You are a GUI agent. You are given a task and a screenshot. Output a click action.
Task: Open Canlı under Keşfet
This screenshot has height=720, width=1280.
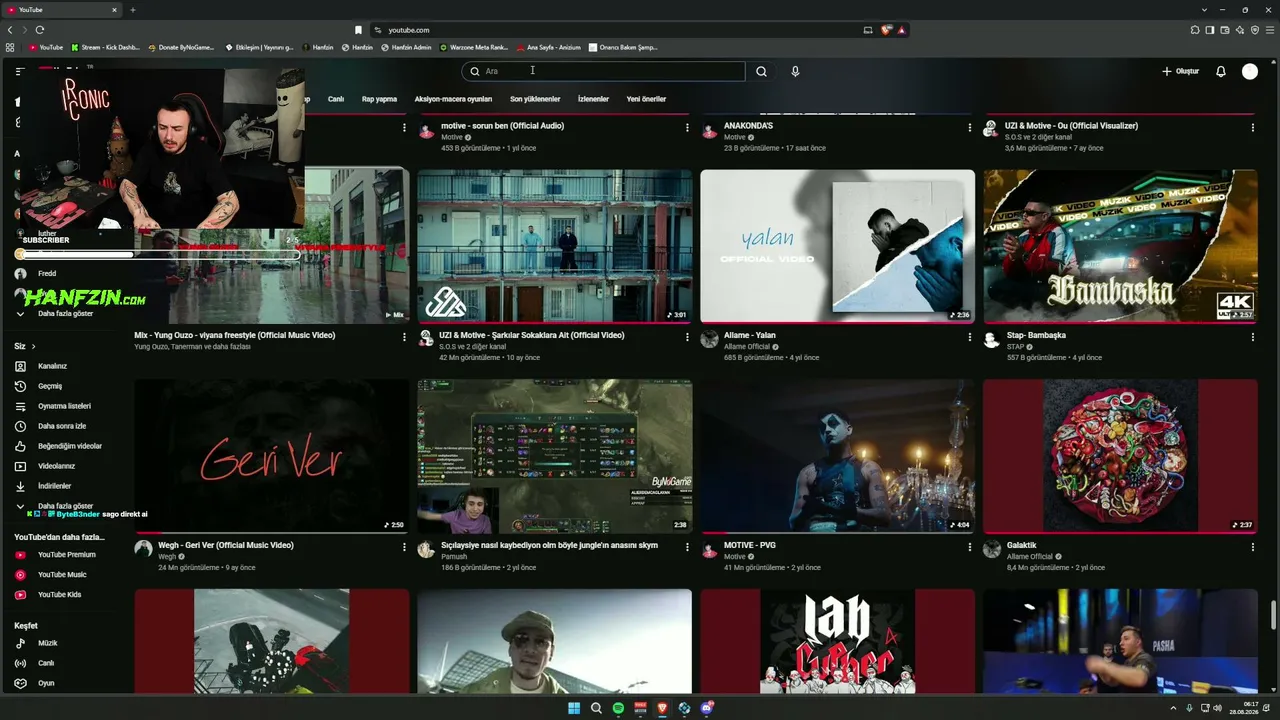66,663
